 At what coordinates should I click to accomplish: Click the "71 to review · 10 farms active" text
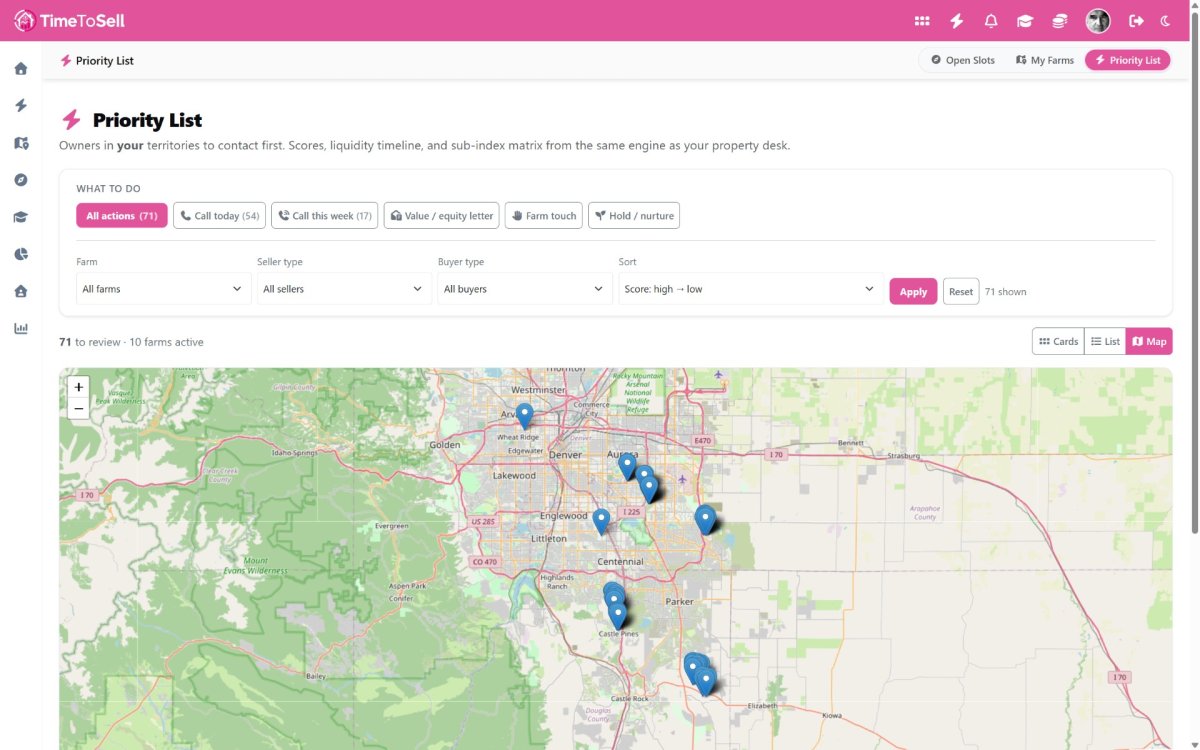(131, 342)
